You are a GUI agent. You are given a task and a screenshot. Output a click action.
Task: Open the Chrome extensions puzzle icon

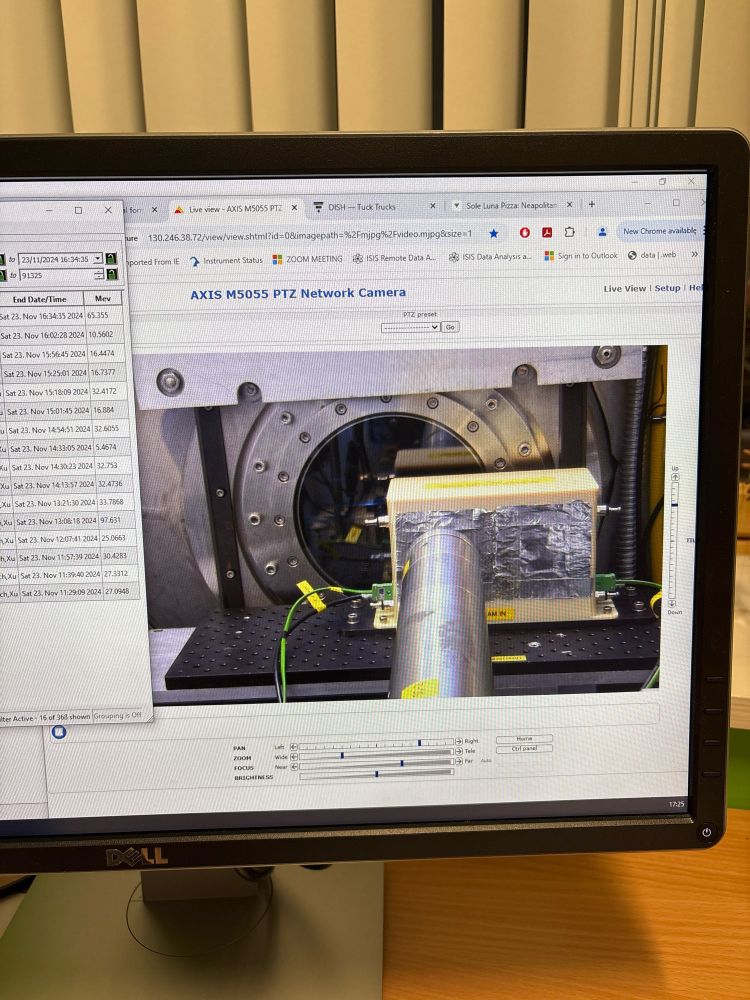coord(570,232)
